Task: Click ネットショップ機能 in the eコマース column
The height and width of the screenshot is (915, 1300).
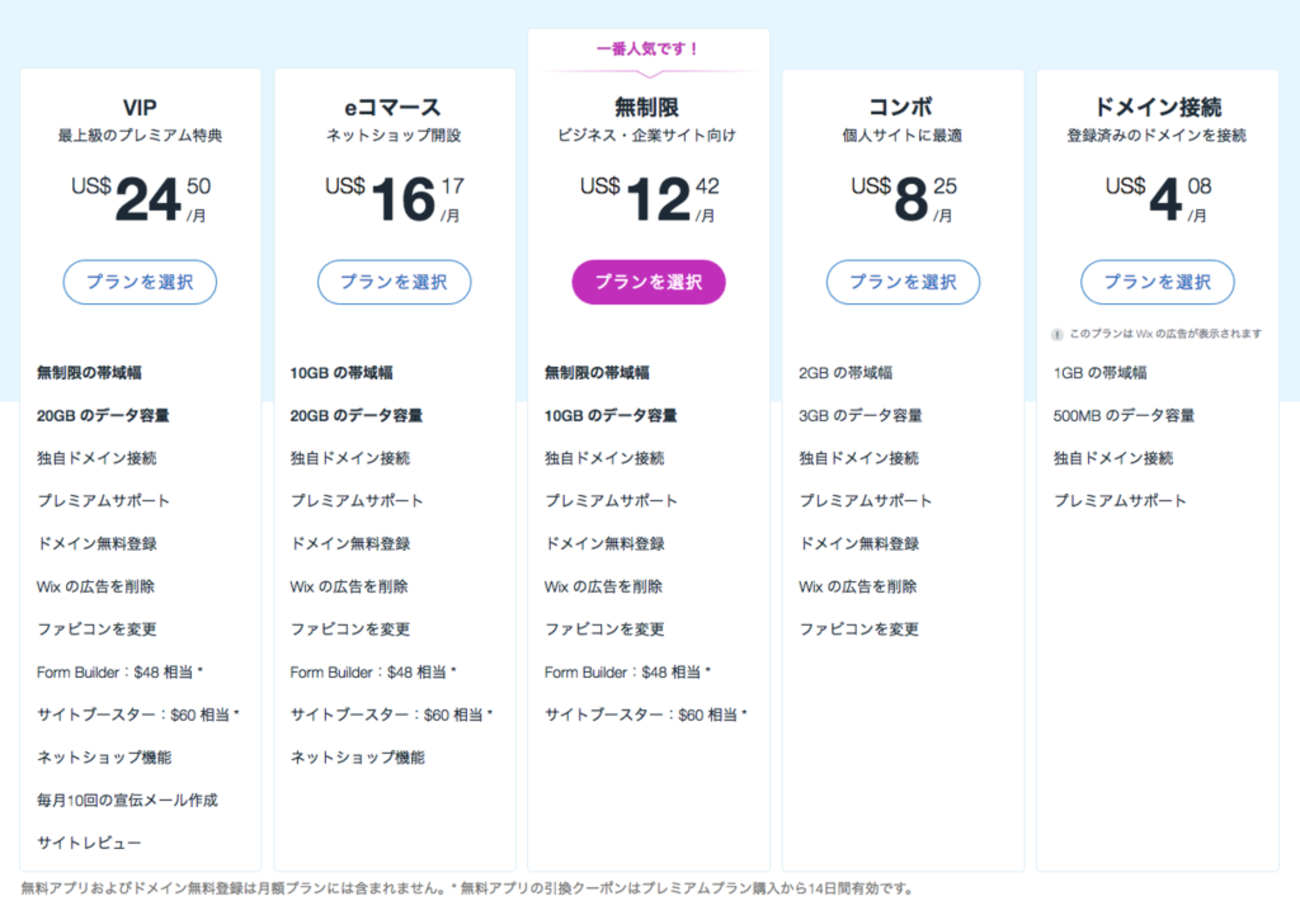Action: pos(357,757)
